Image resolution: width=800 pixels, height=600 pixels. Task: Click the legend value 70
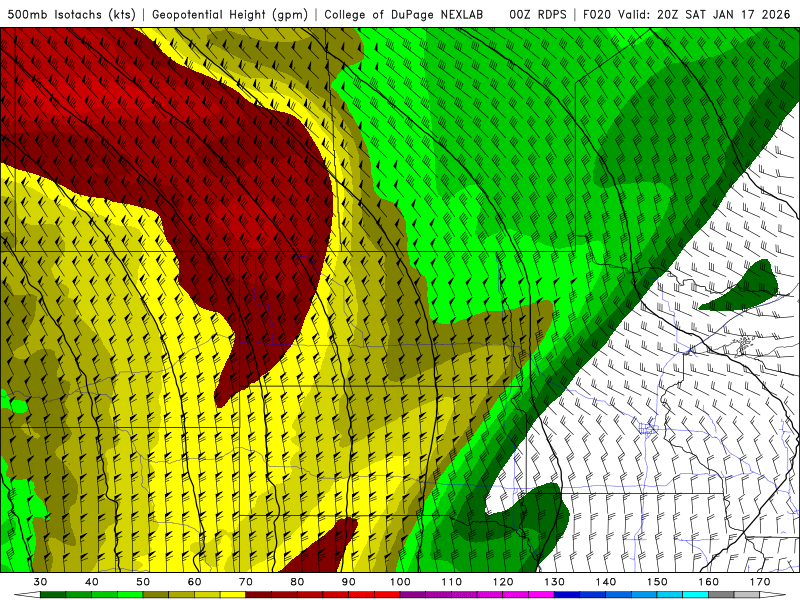point(245,582)
